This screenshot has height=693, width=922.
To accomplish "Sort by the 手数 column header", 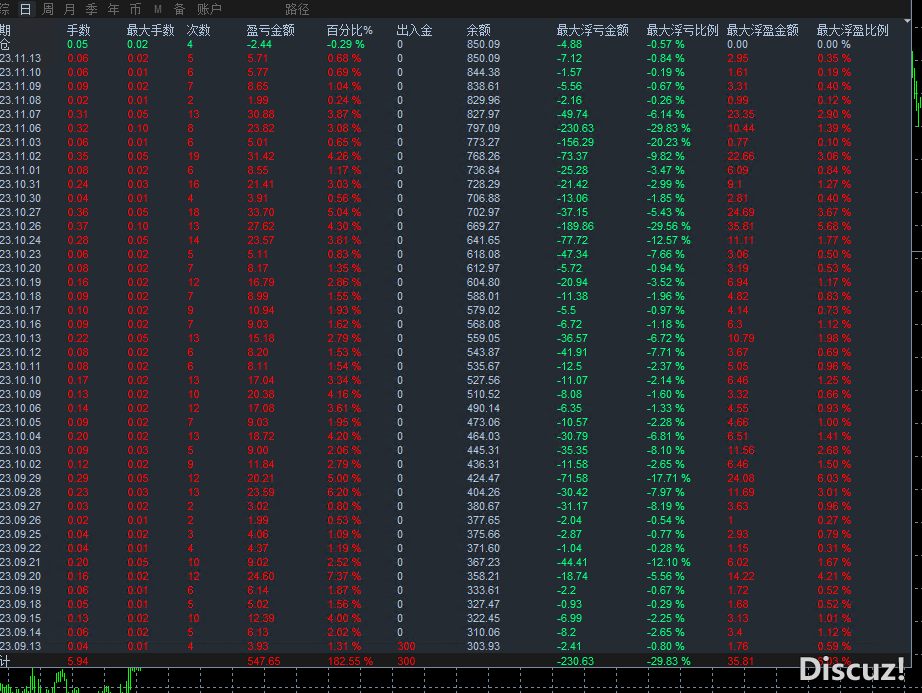I will (x=78, y=31).
